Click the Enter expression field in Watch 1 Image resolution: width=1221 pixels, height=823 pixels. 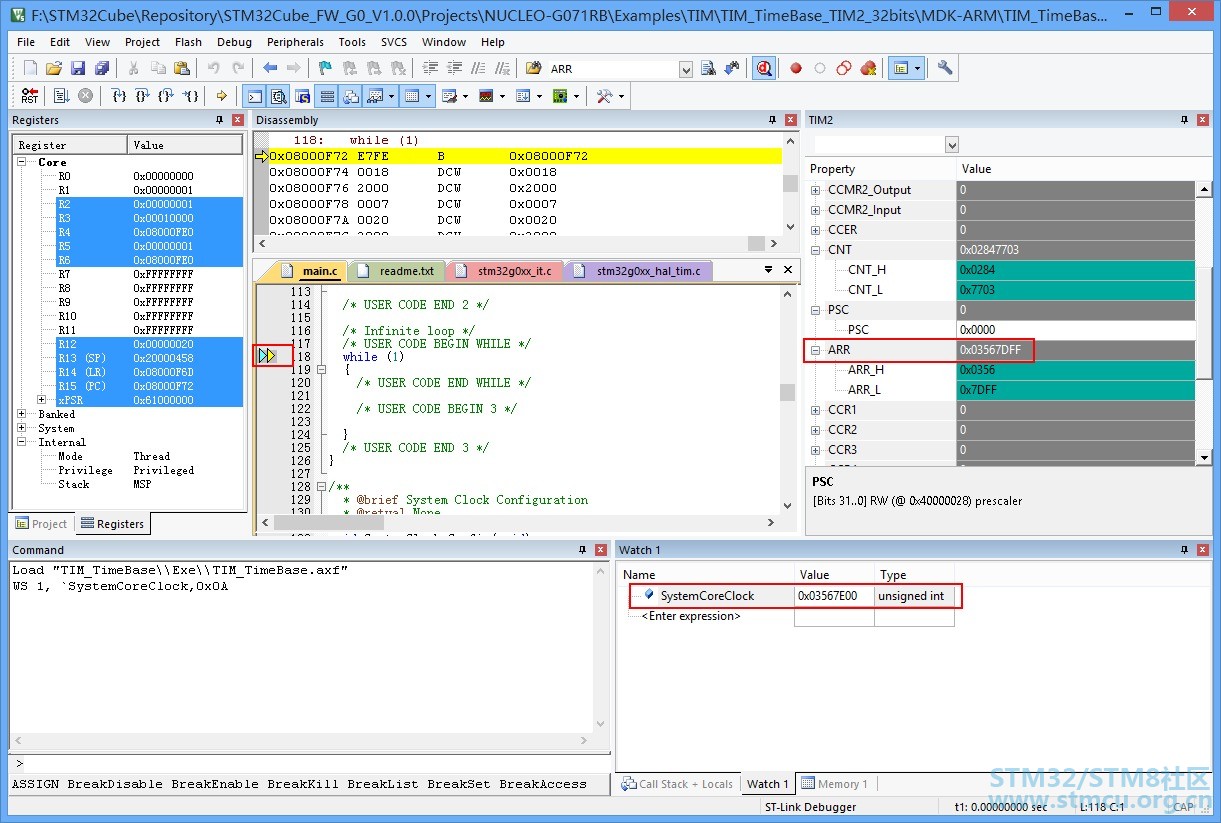[690, 616]
